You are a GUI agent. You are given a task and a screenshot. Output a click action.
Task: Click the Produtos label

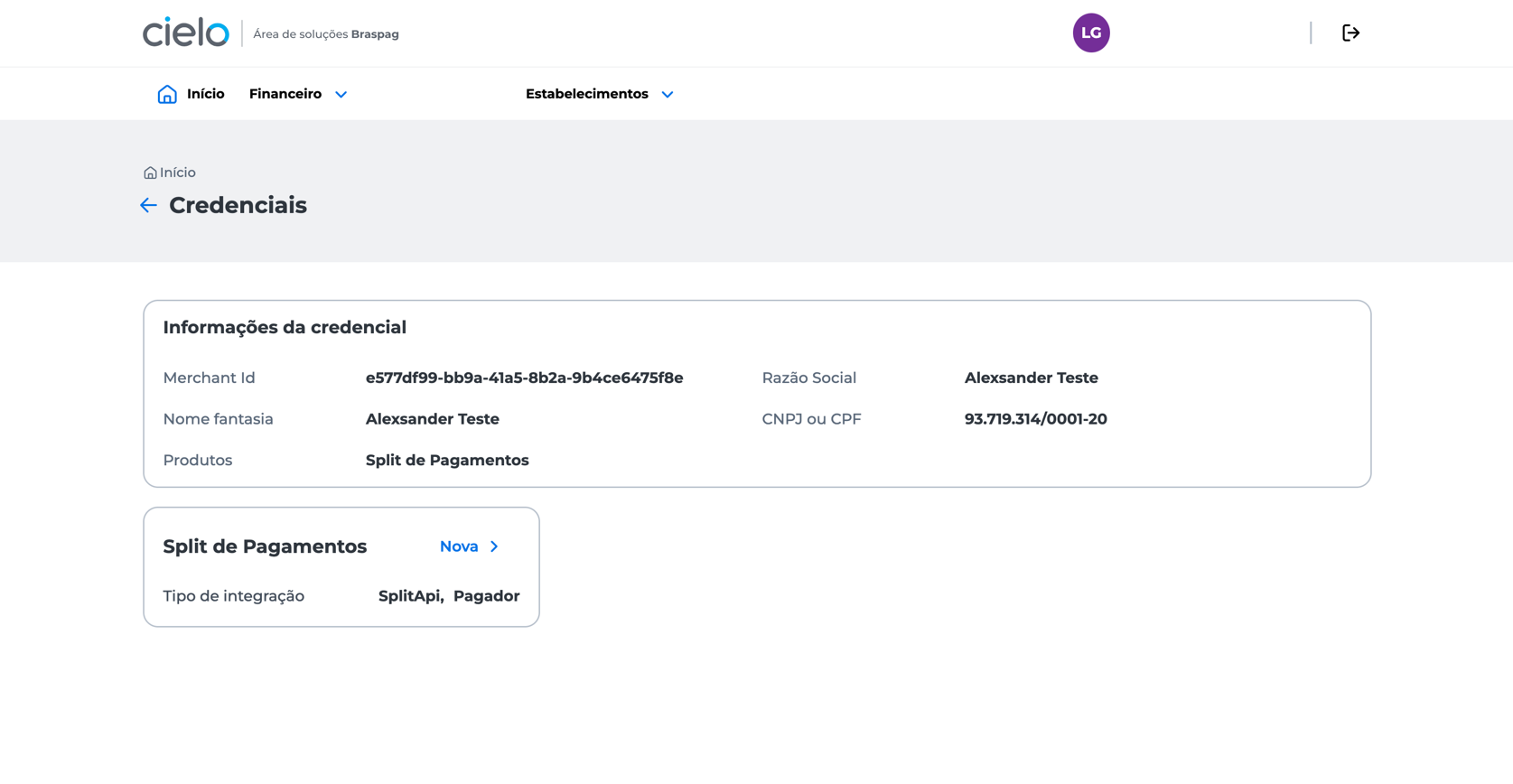pyautogui.click(x=198, y=461)
